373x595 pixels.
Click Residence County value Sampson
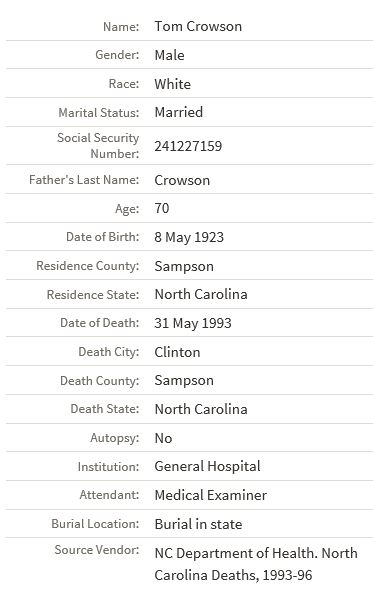184,266
